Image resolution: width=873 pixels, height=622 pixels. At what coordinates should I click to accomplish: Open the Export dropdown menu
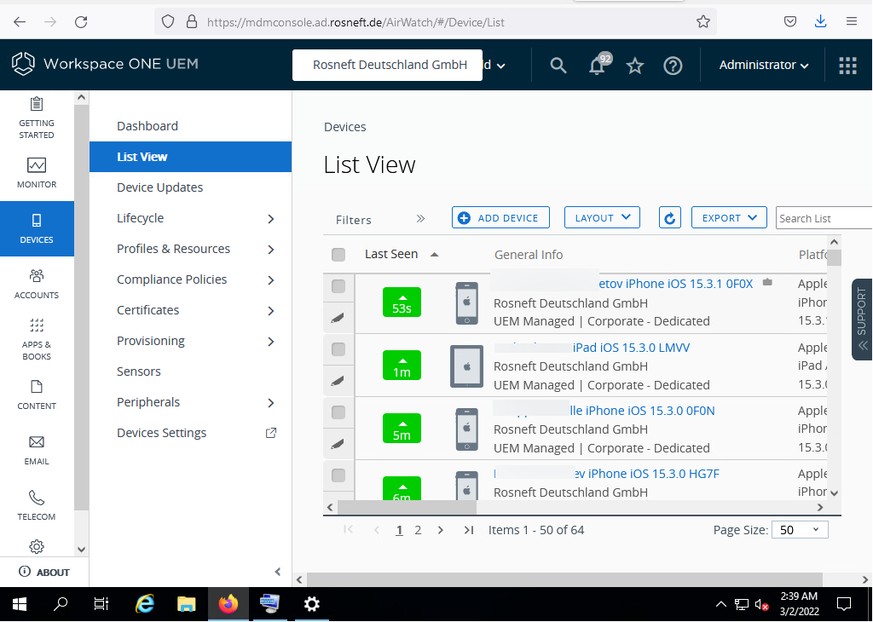[728, 218]
